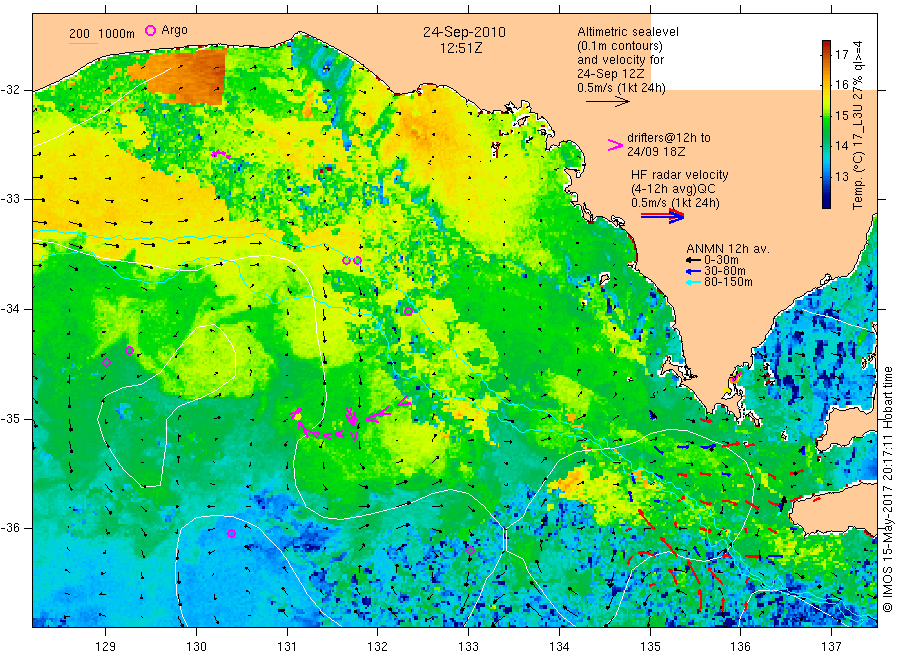Screen dimensions: 900x660
Task: Click the 'HF radar velocity' legend text
Action: 679,175
